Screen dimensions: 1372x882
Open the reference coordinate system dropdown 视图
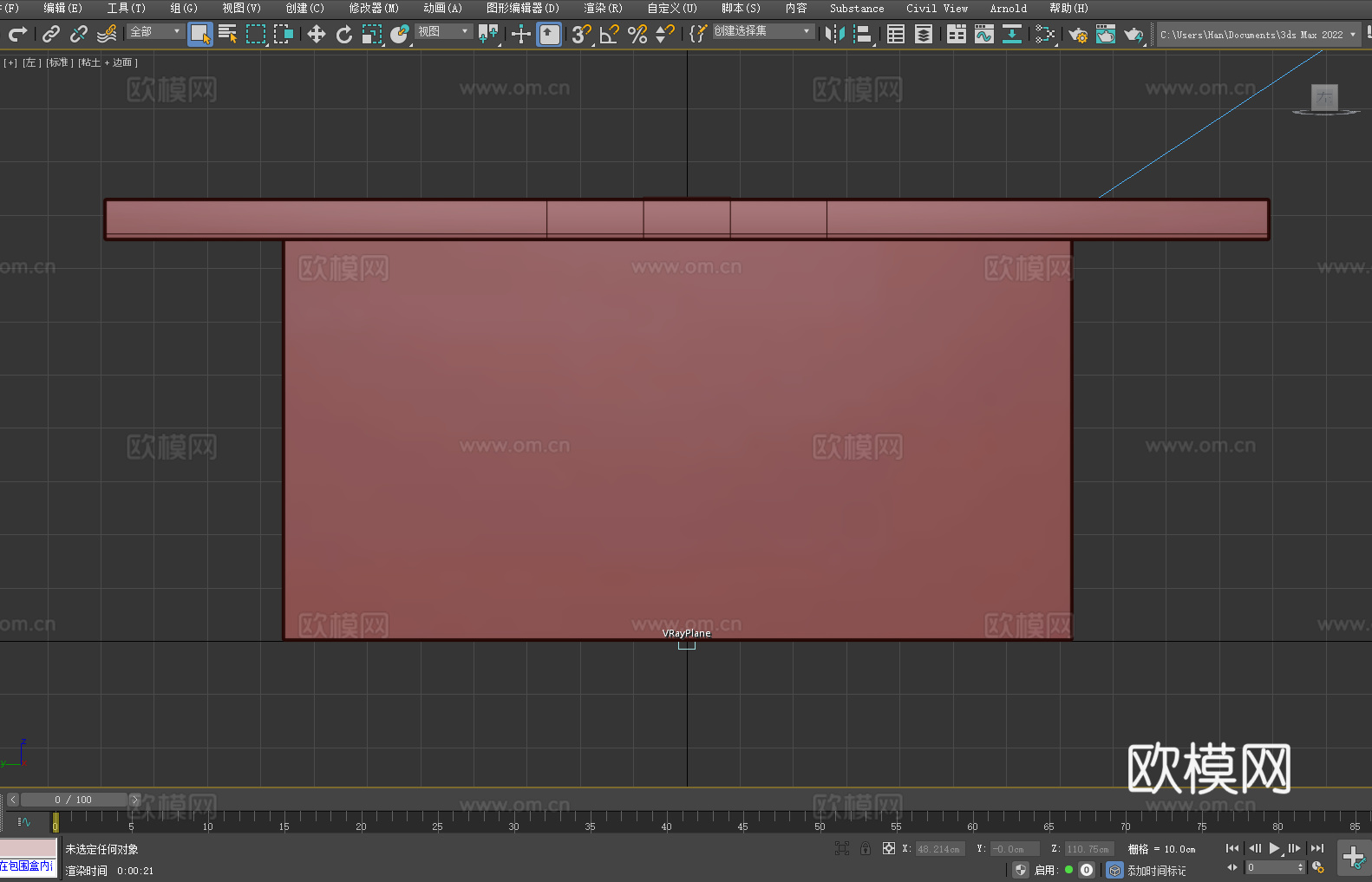(443, 31)
